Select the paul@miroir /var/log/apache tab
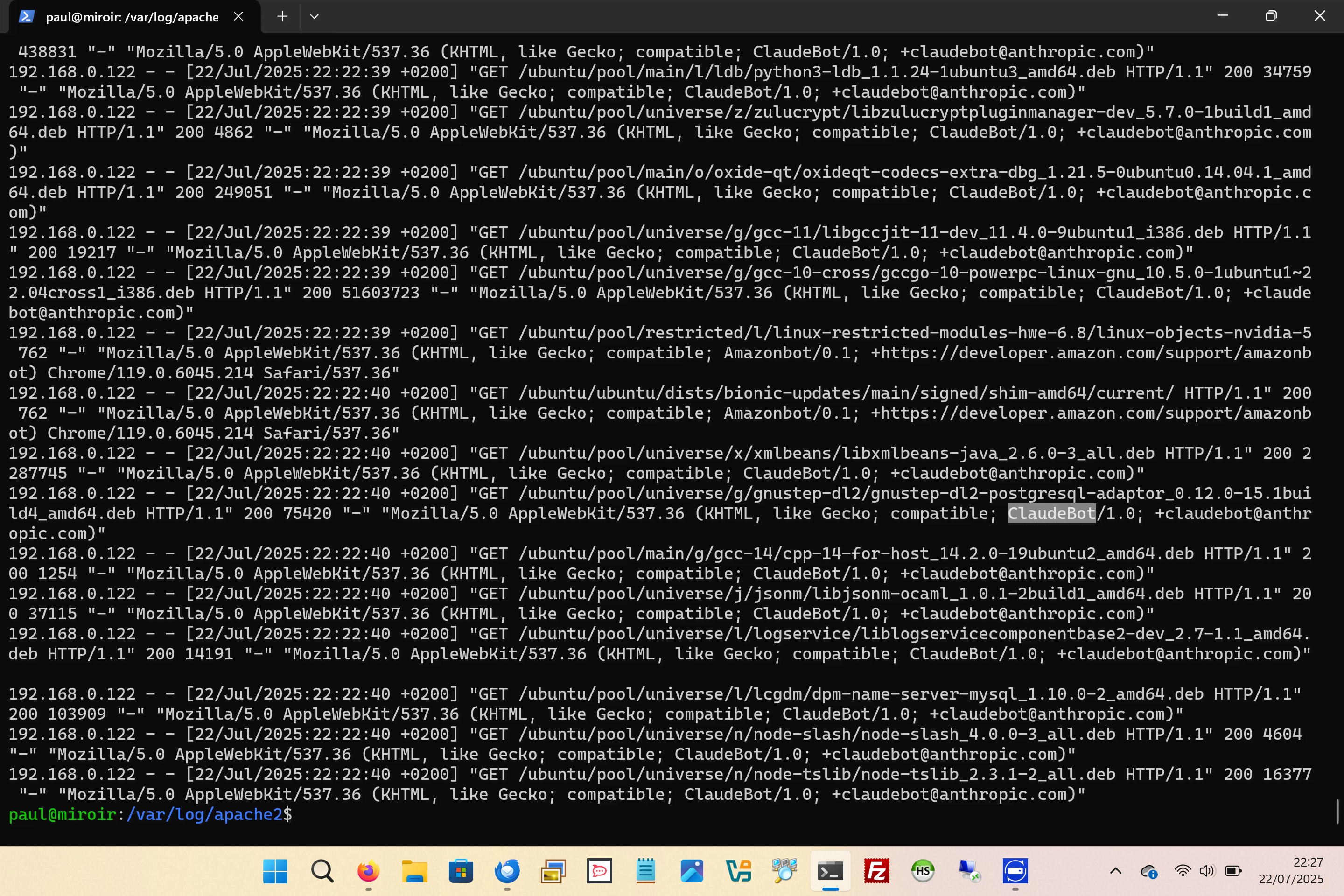 click(x=132, y=17)
